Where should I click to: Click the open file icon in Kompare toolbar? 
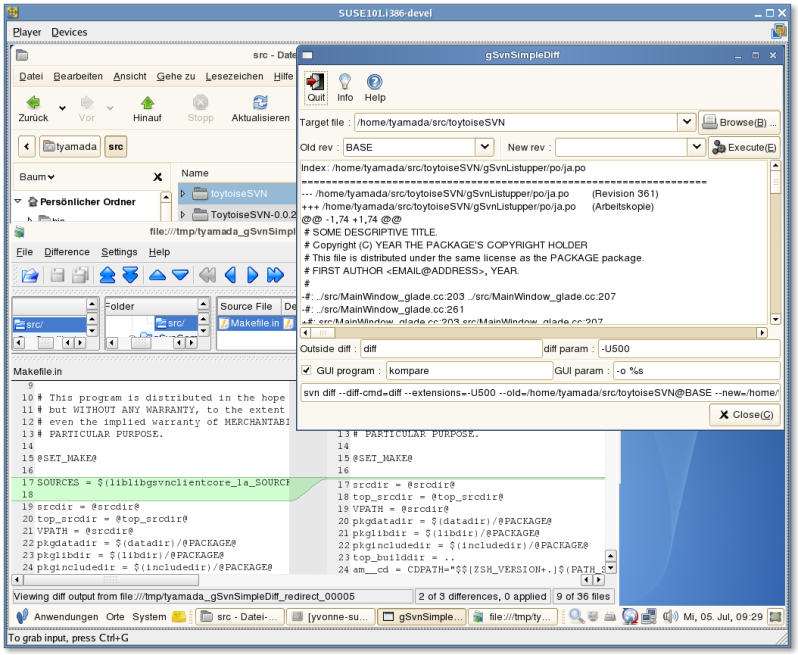(30, 275)
